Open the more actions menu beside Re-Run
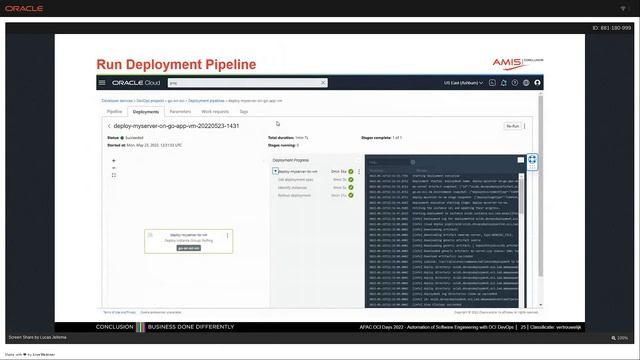640x360 pixels. (x=524, y=126)
